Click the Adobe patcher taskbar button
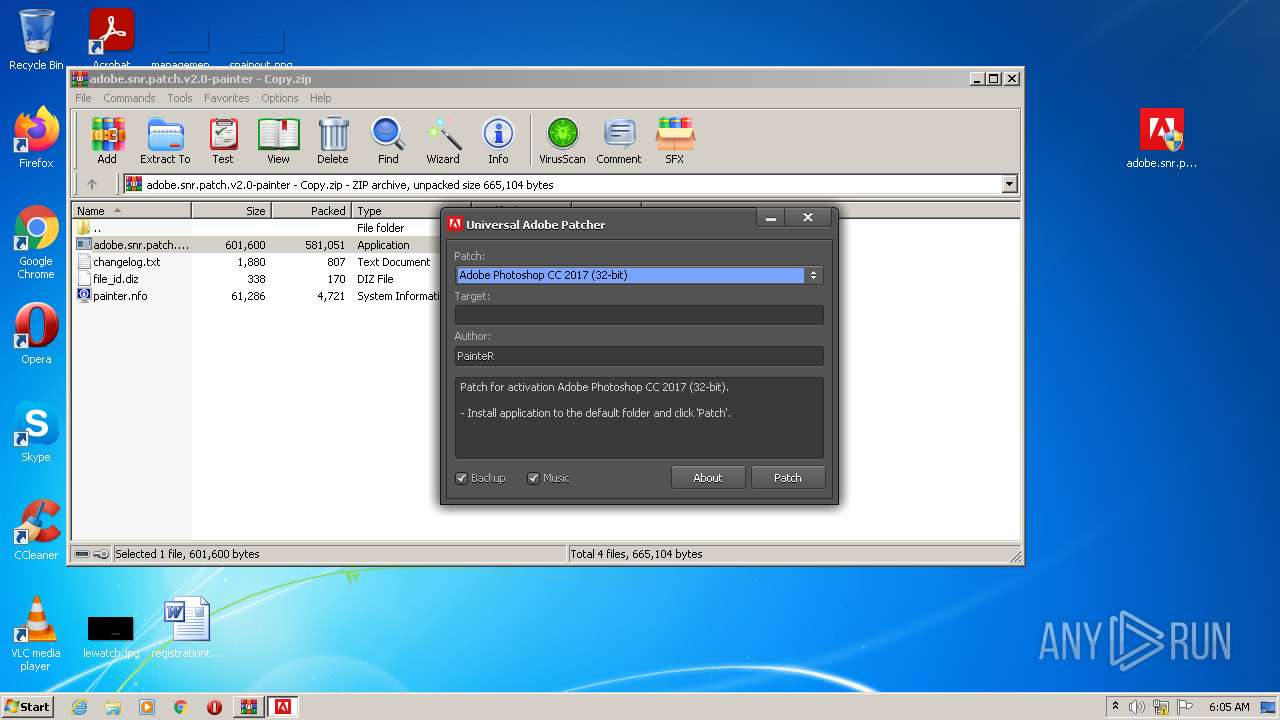Screen dimensions: 1280x720 pyautogui.click(x=283, y=707)
